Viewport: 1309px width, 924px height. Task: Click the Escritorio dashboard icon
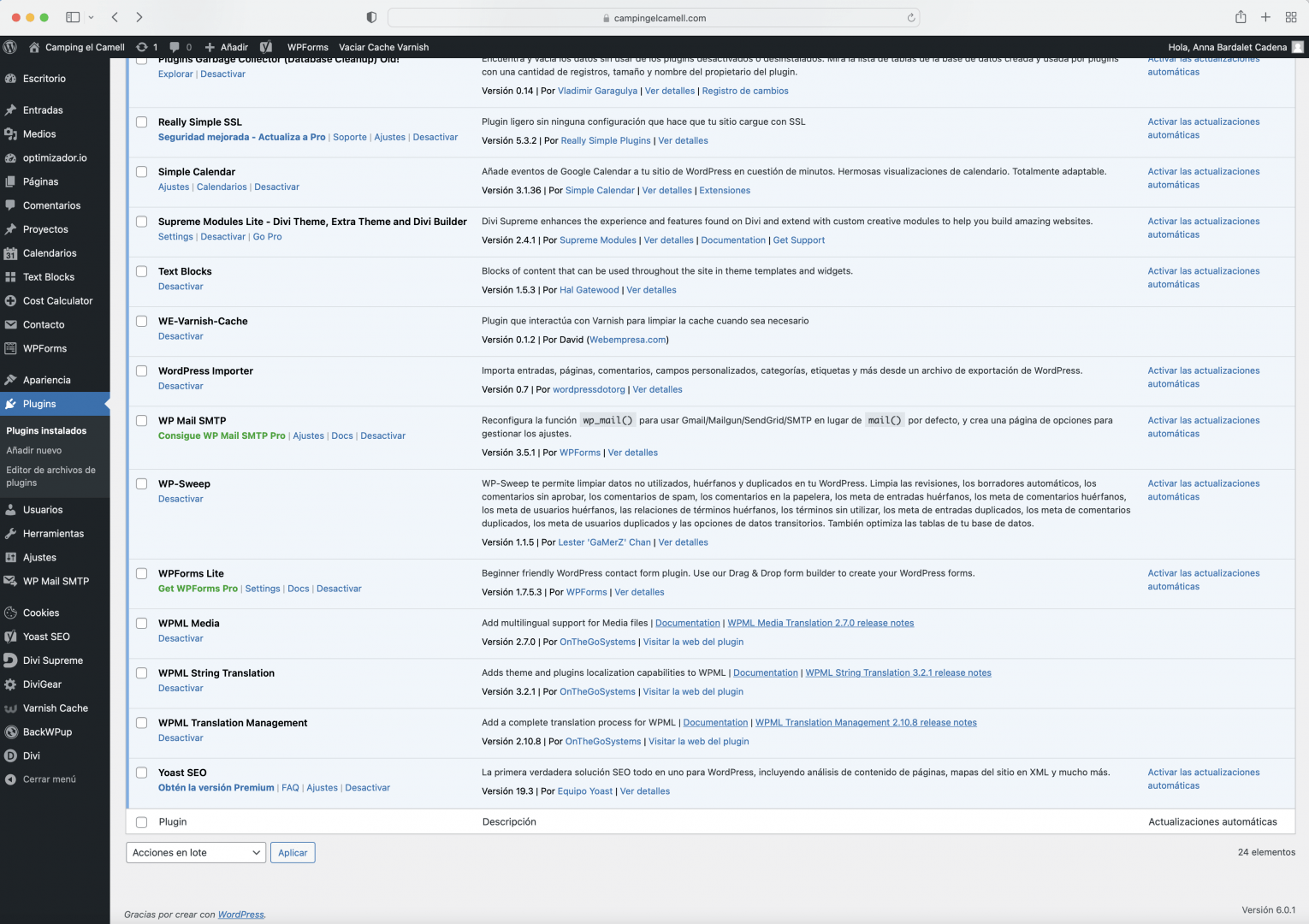(10, 79)
